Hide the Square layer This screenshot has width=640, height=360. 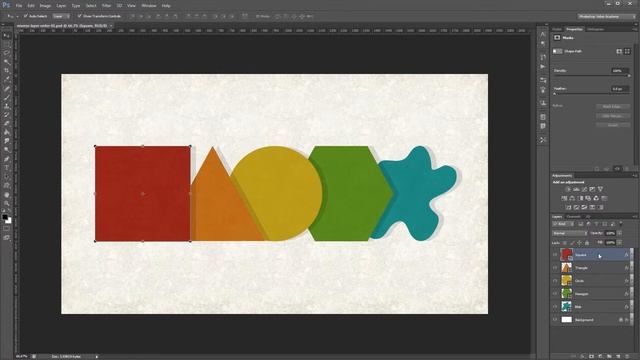[x=555, y=255]
